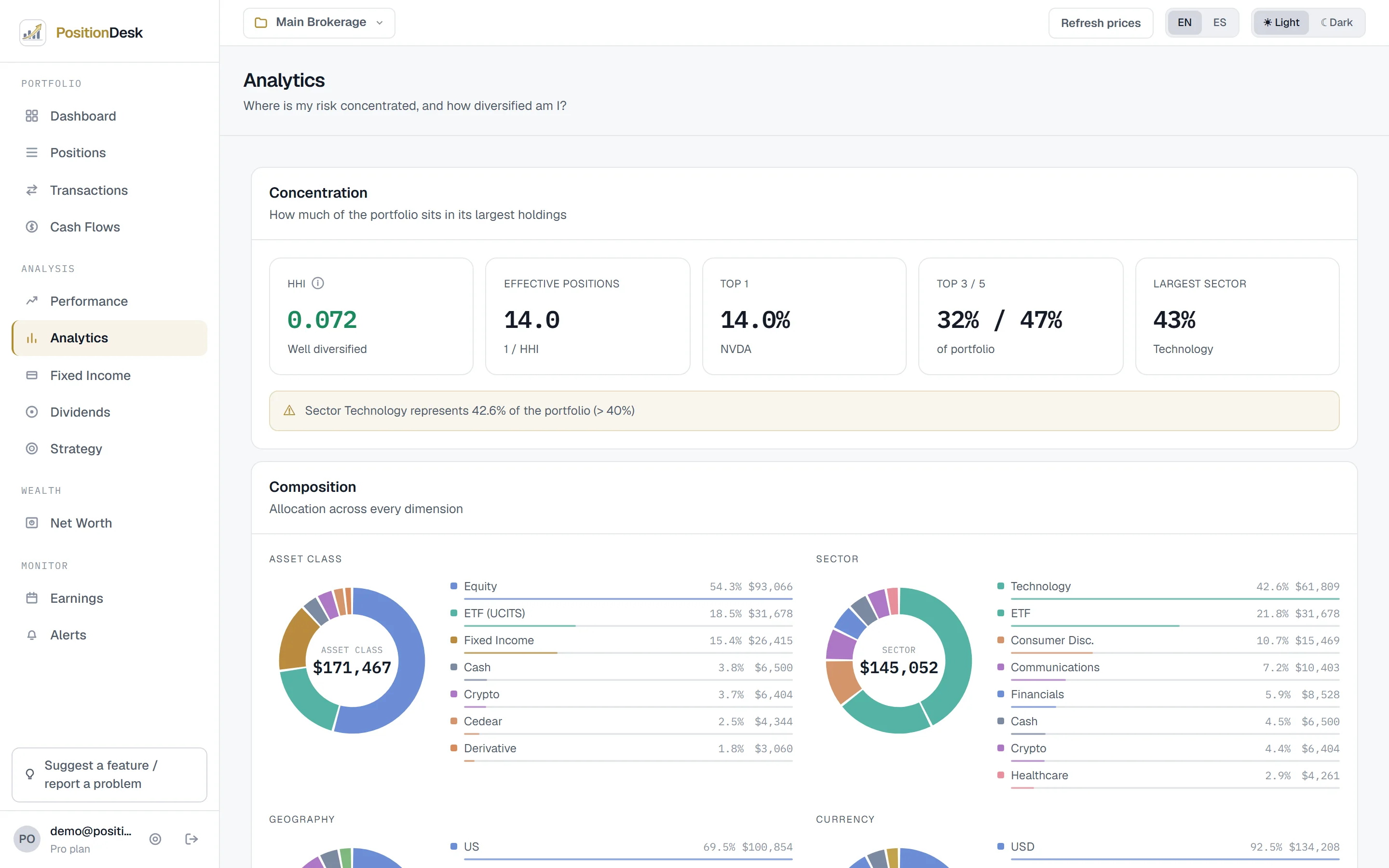Open account settings icon next to demo email
Screen dimensions: 1389x868
click(x=155, y=839)
